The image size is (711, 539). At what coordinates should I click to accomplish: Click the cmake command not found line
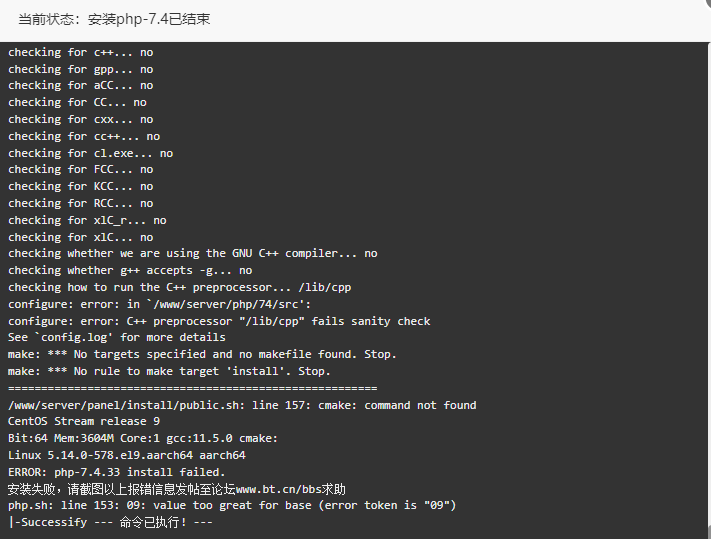pos(242,405)
